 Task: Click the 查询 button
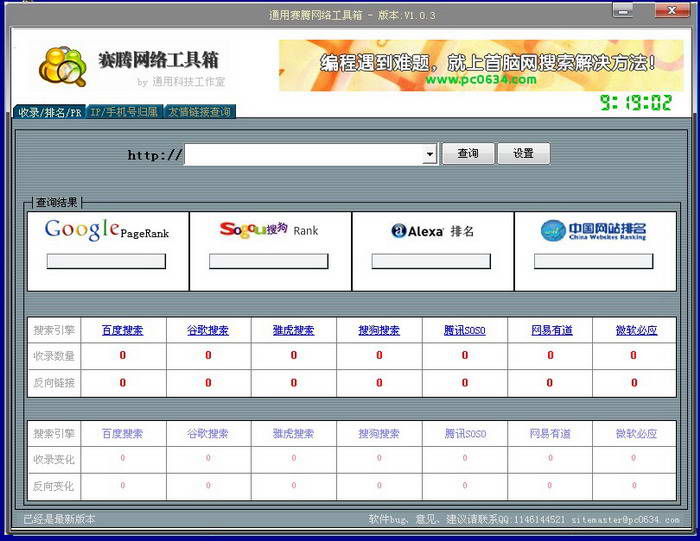[x=468, y=154]
